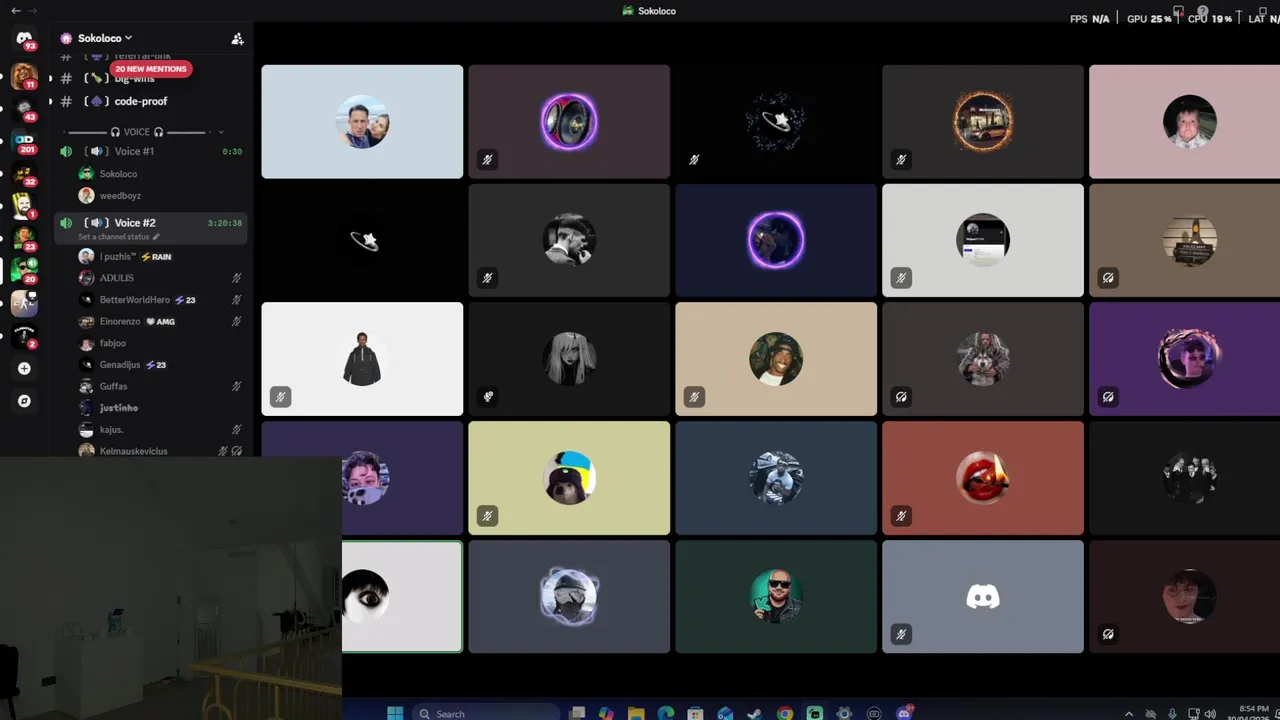Screen dimensions: 1280x720
Task: Click speaker icon beside Voice #1 channel
Action: [66, 151]
